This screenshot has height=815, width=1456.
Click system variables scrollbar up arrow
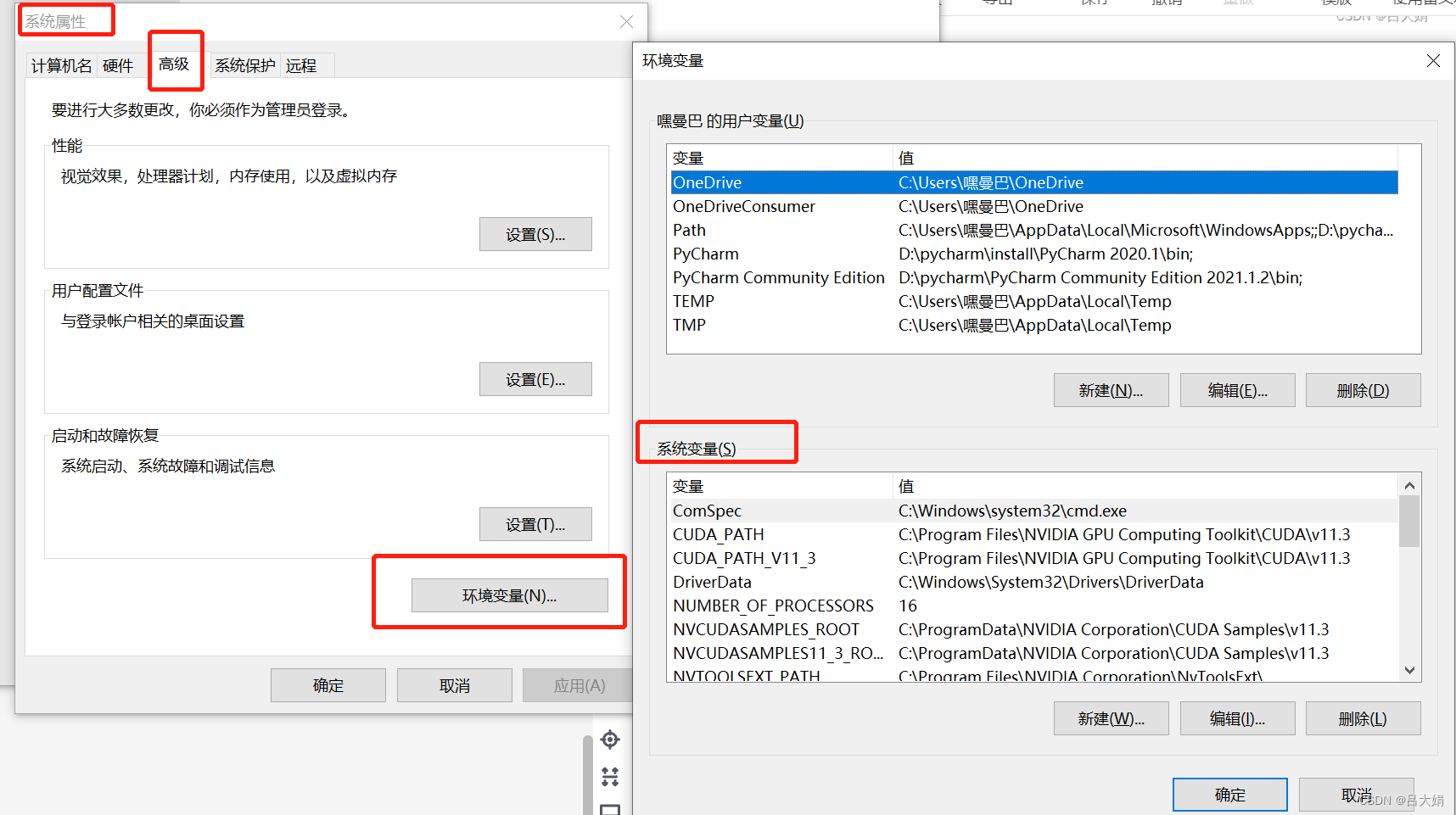(x=1409, y=485)
